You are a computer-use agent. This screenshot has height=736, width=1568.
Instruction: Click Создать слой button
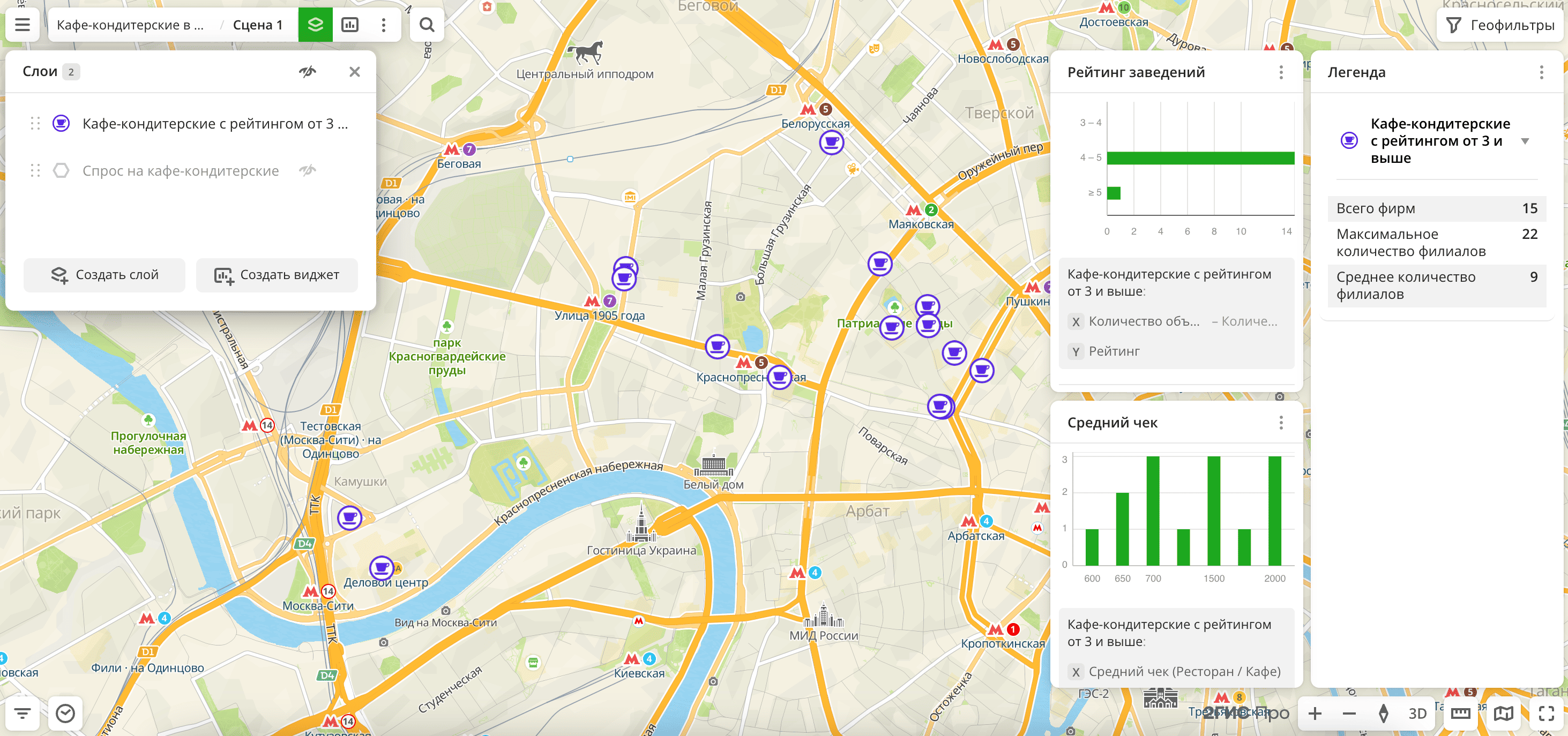[x=104, y=275]
